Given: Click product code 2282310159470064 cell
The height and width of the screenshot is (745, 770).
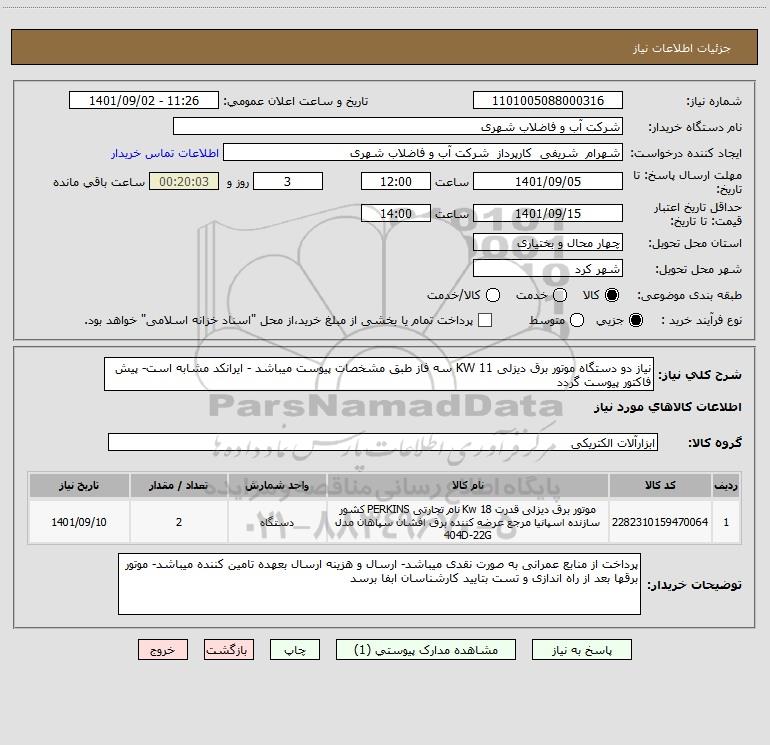Looking at the screenshot, I should coord(660,522).
